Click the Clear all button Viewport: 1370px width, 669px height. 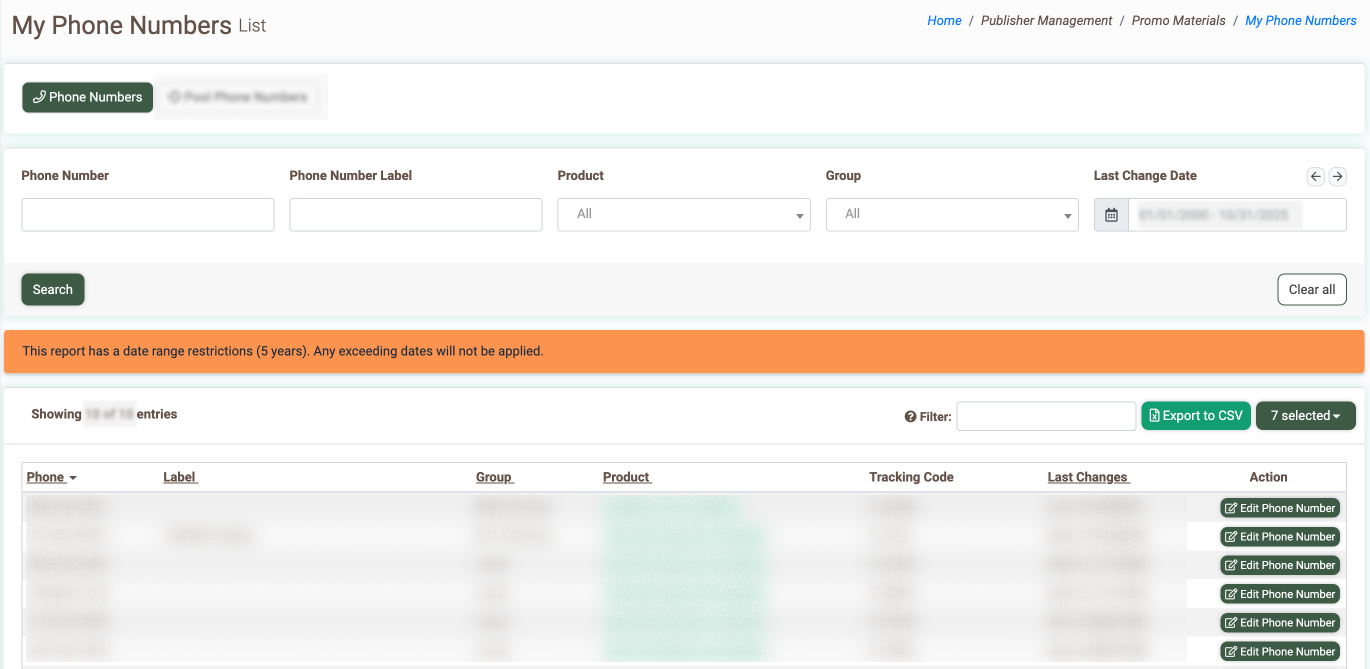pyautogui.click(x=1311, y=289)
